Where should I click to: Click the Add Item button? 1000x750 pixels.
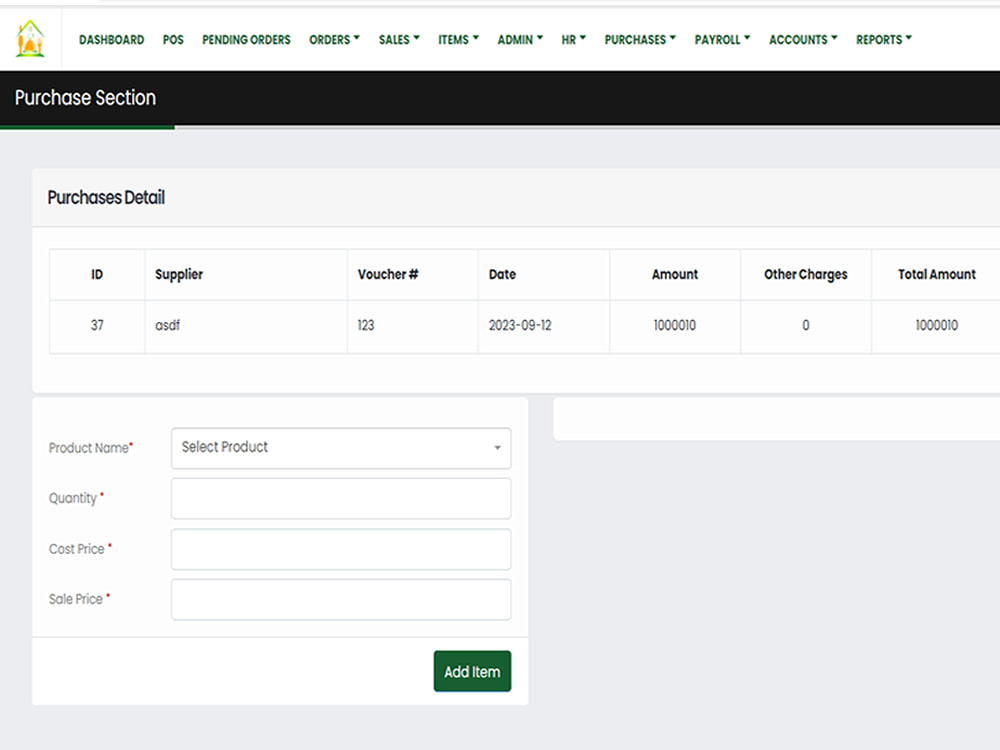click(x=472, y=671)
